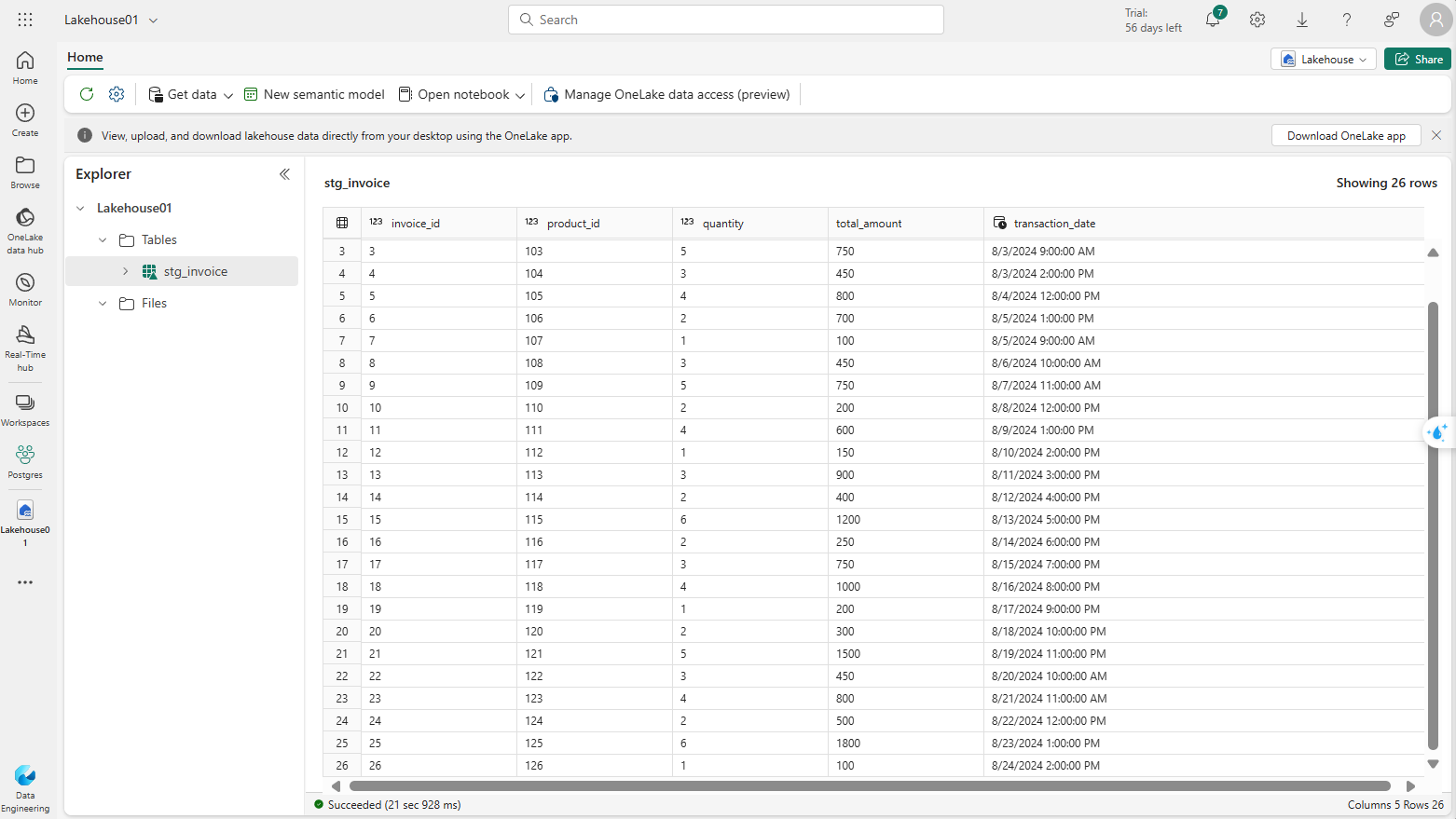
Task: Open the Monitor sidebar icon
Action: [x=25, y=289]
